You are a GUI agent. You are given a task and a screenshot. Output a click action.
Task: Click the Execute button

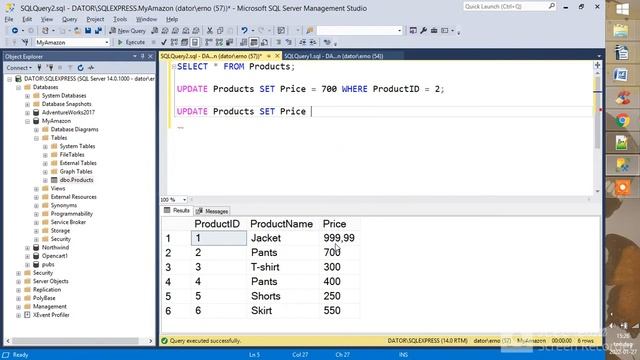[x=131, y=42]
